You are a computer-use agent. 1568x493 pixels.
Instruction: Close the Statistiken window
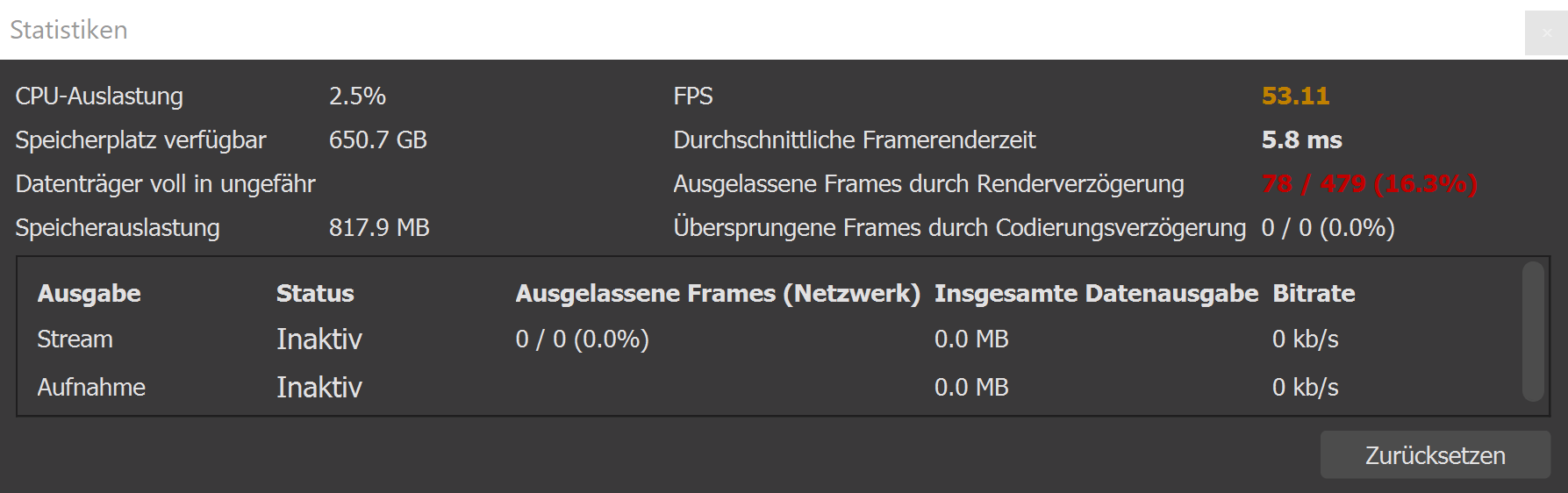(1545, 32)
